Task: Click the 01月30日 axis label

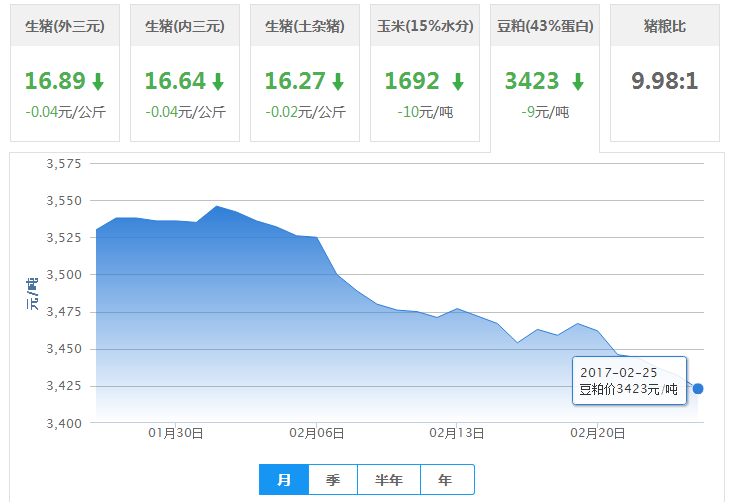Action: (176, 433)
